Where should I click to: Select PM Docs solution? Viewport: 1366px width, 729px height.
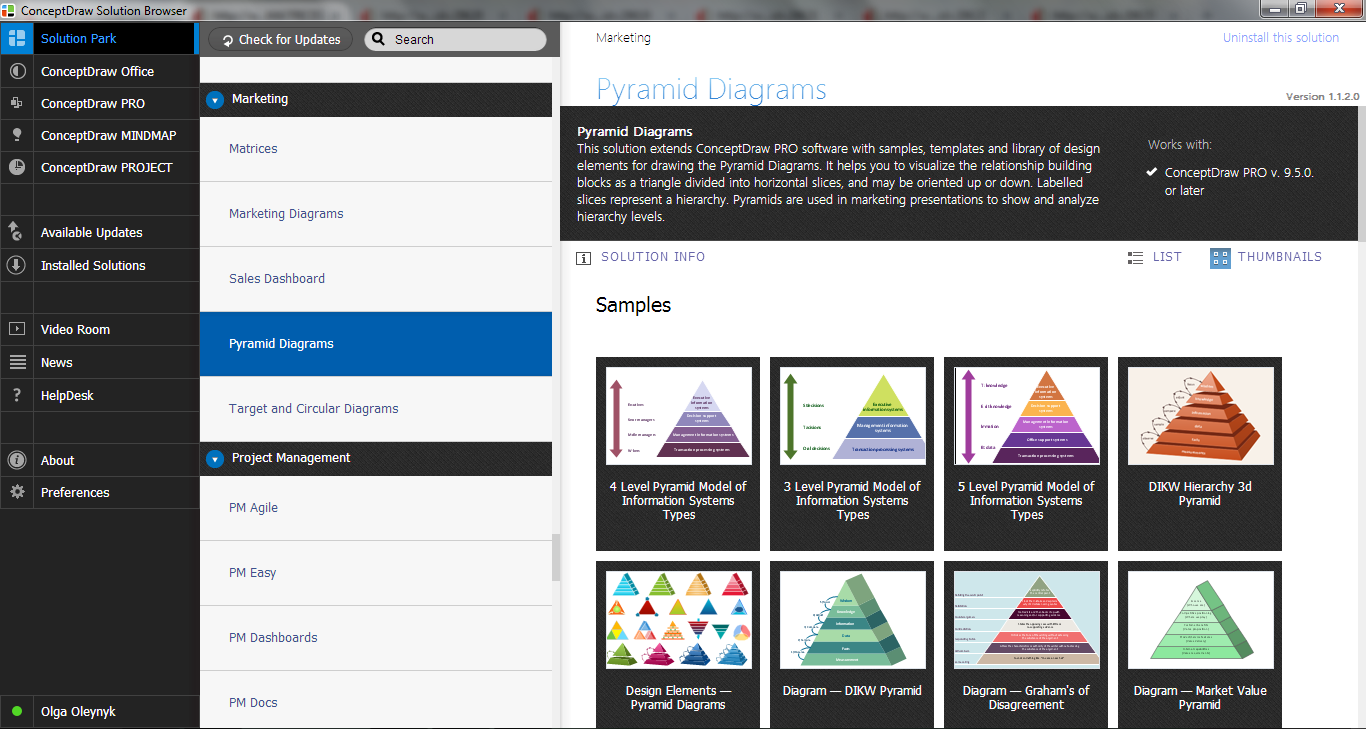tap(376, 700)
